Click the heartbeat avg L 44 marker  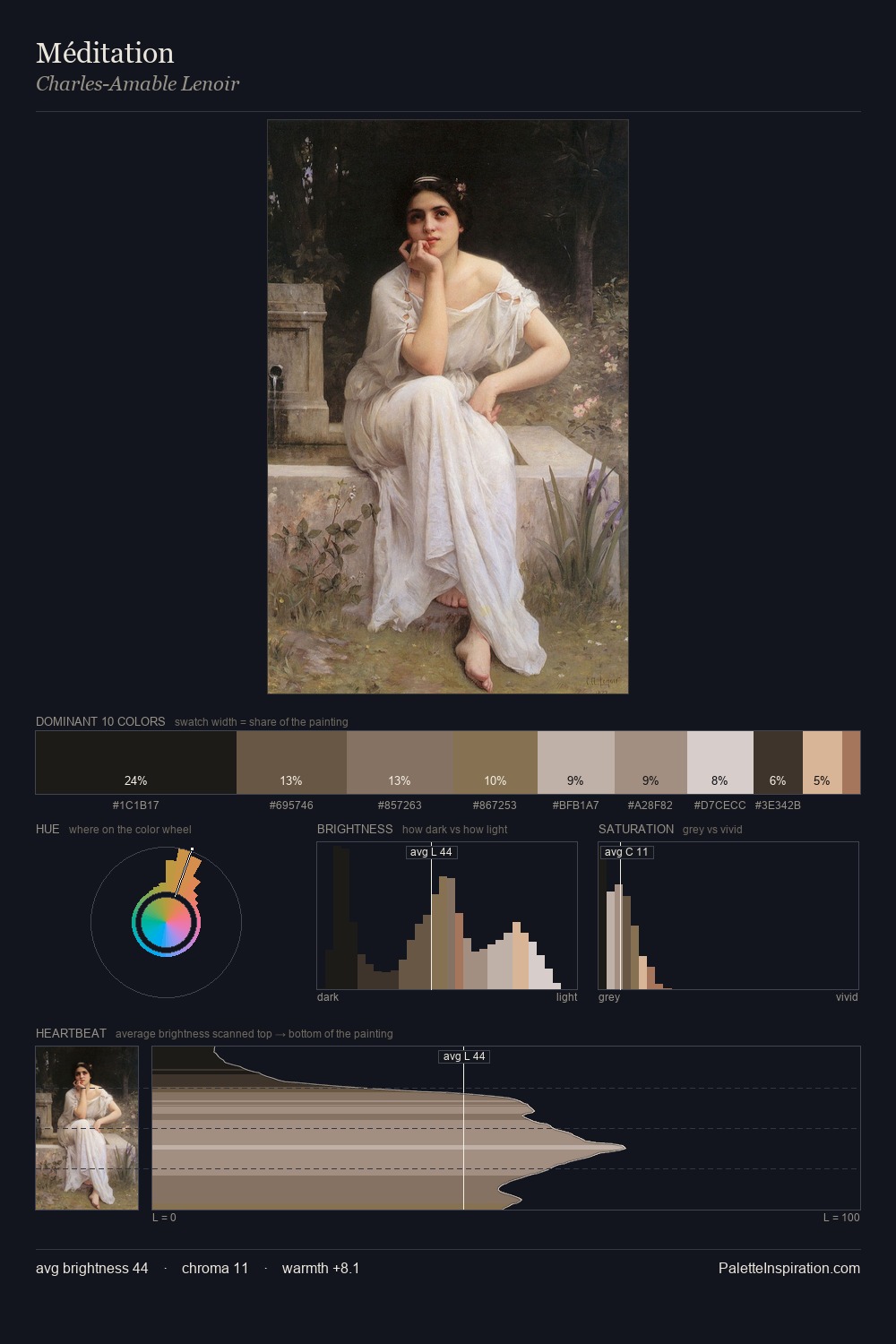coord(464,1056)
